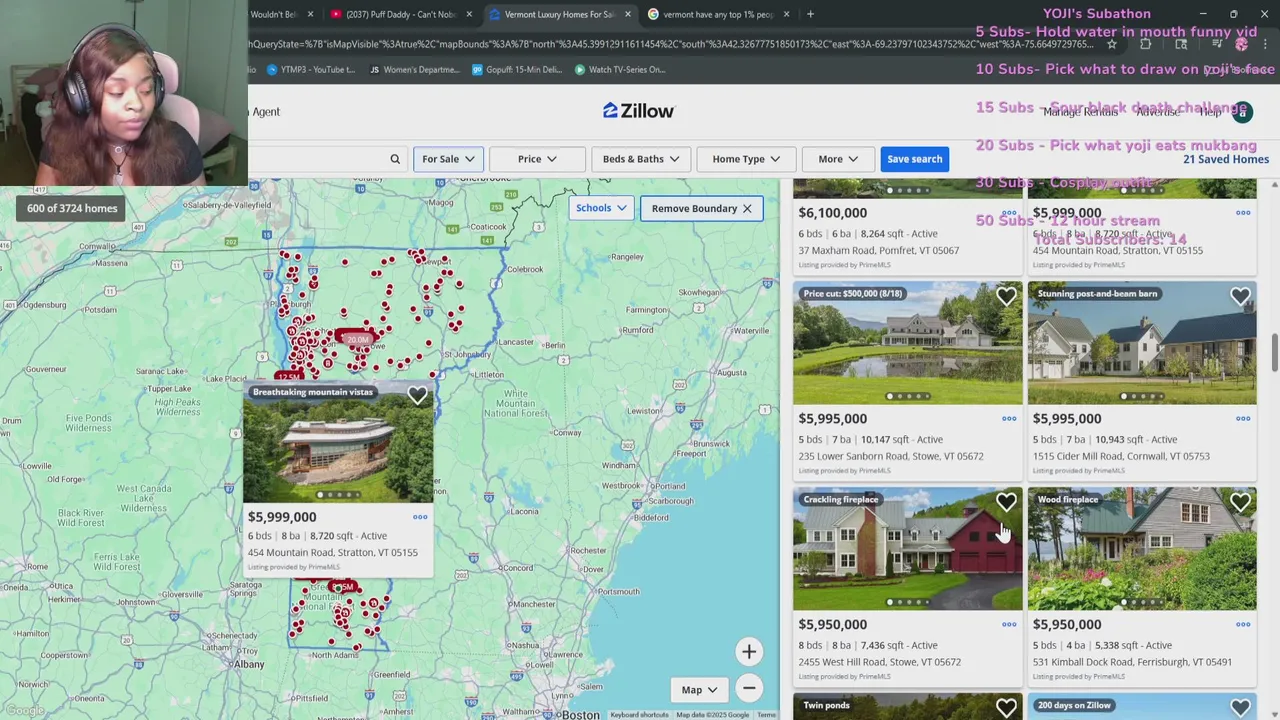Switch to the Puff Daddy YouTube tab
Image resolution: width=1280 pixels, height=720 pixels.
click(x=400, y=14)
